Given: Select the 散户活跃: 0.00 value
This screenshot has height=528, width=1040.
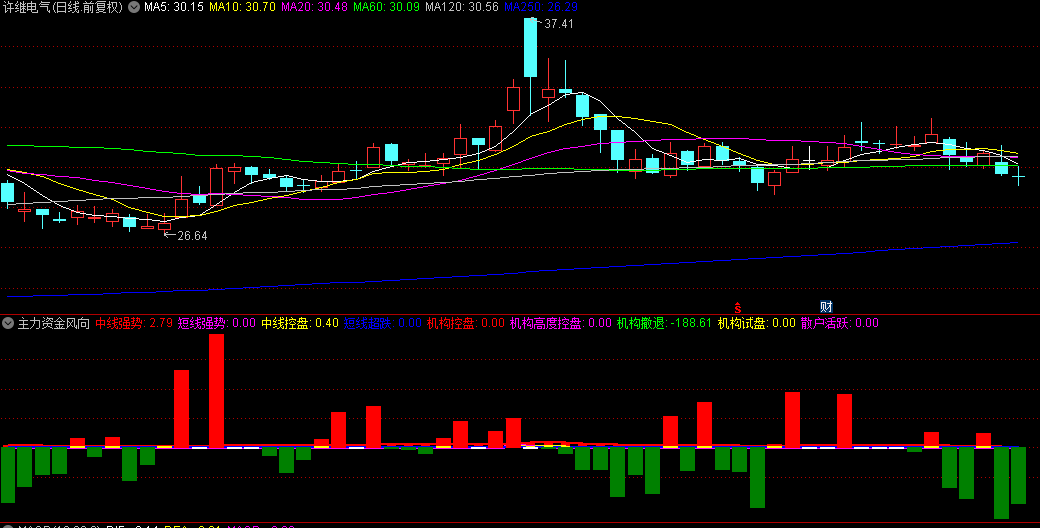Looking at the screenshot, I should [840, 324].
